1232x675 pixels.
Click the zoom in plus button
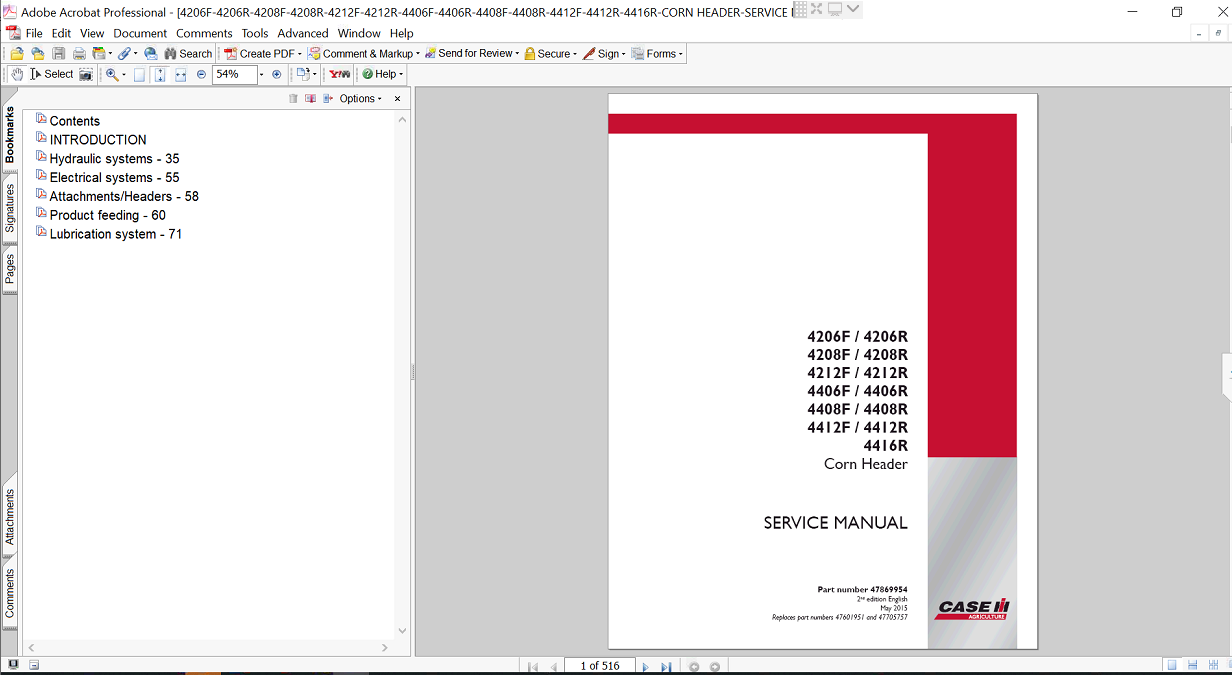277,74
